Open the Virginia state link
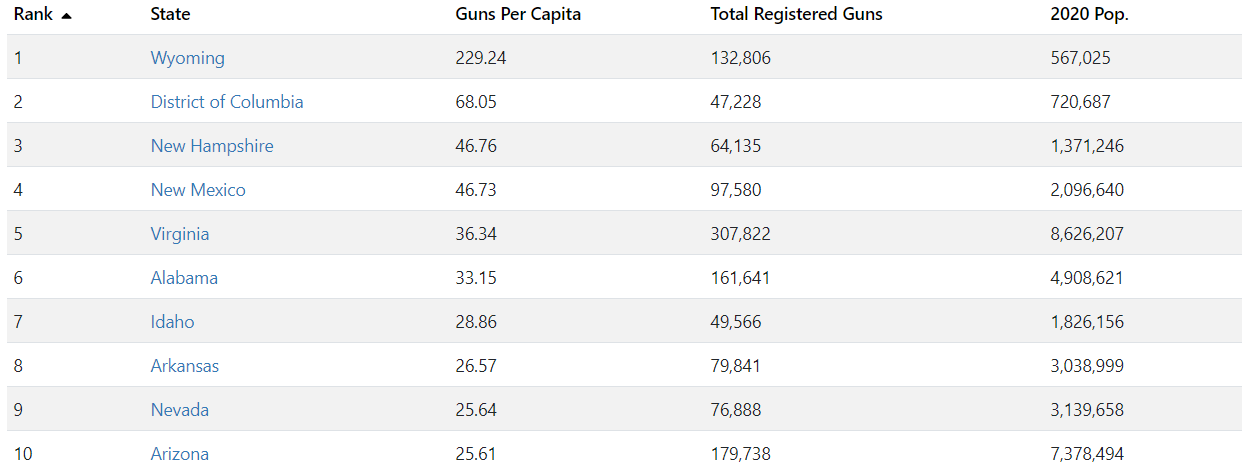 pos(180,234)
